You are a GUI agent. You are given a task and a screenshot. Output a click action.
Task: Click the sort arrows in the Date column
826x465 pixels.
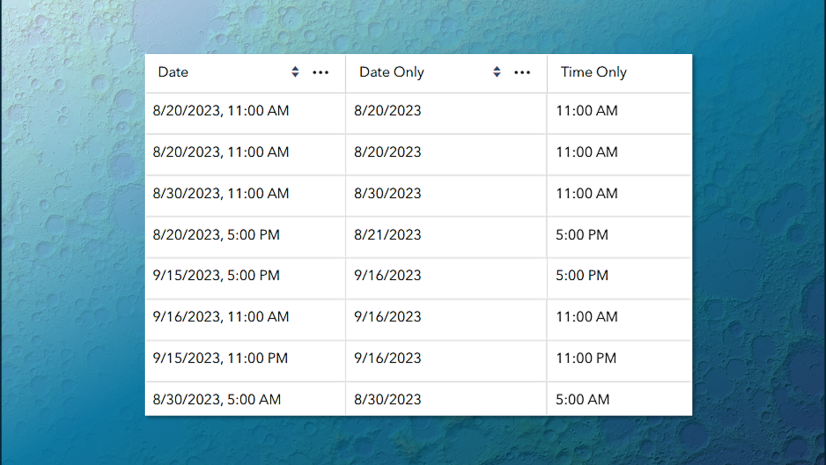click(x=295, y=72)
